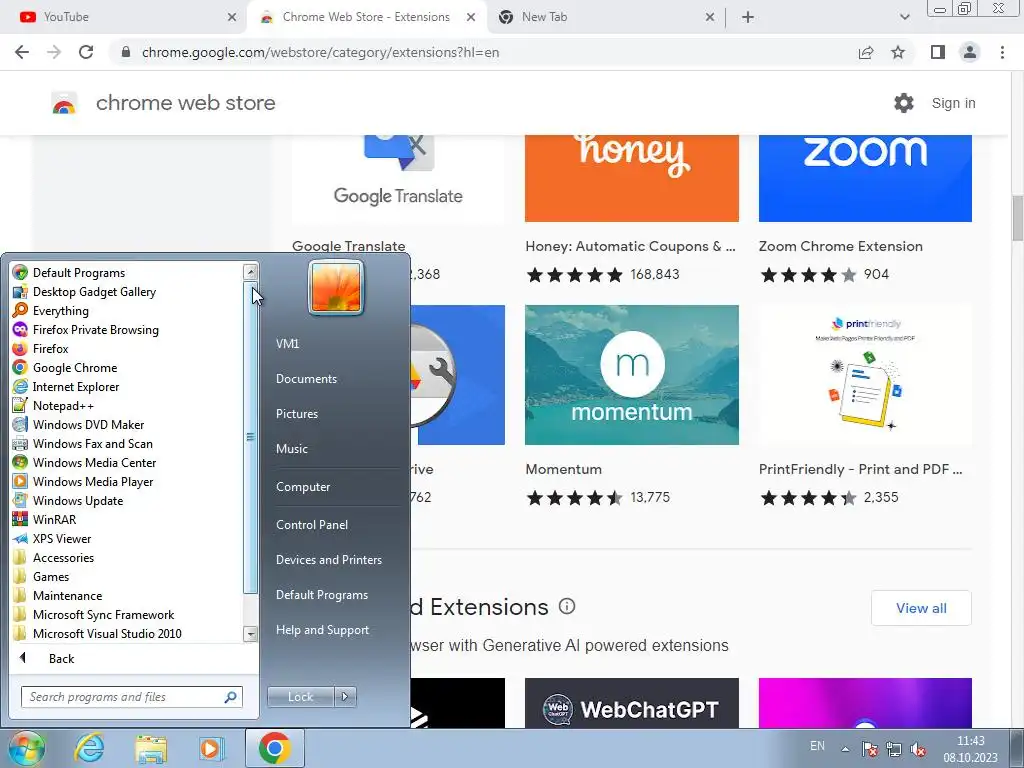Click the Chrome Web Store settings gear
This screenshot has width=1024, height=768.
coord(903,103)
